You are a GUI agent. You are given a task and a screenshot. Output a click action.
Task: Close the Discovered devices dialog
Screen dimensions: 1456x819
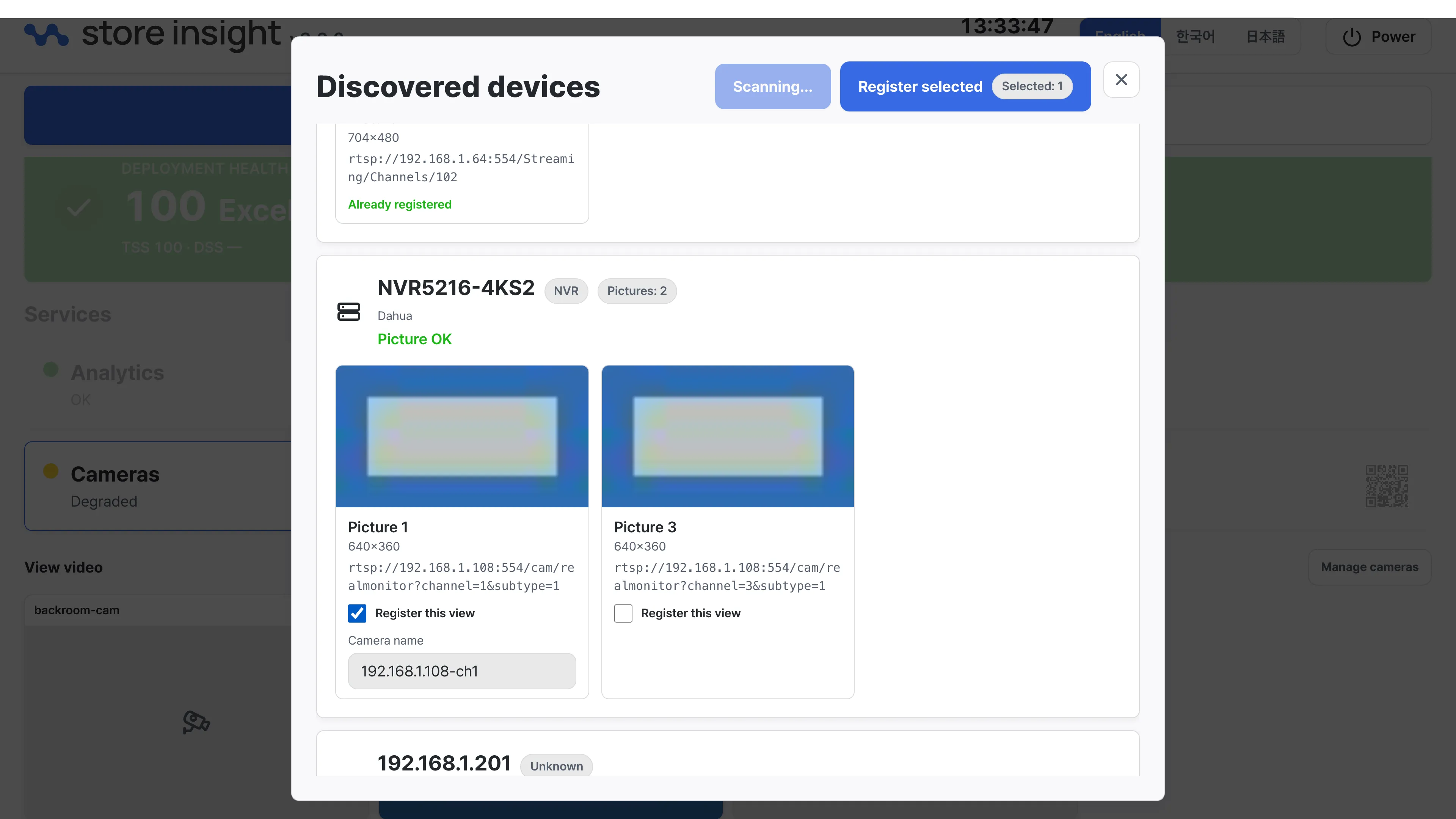(1121, 80)
